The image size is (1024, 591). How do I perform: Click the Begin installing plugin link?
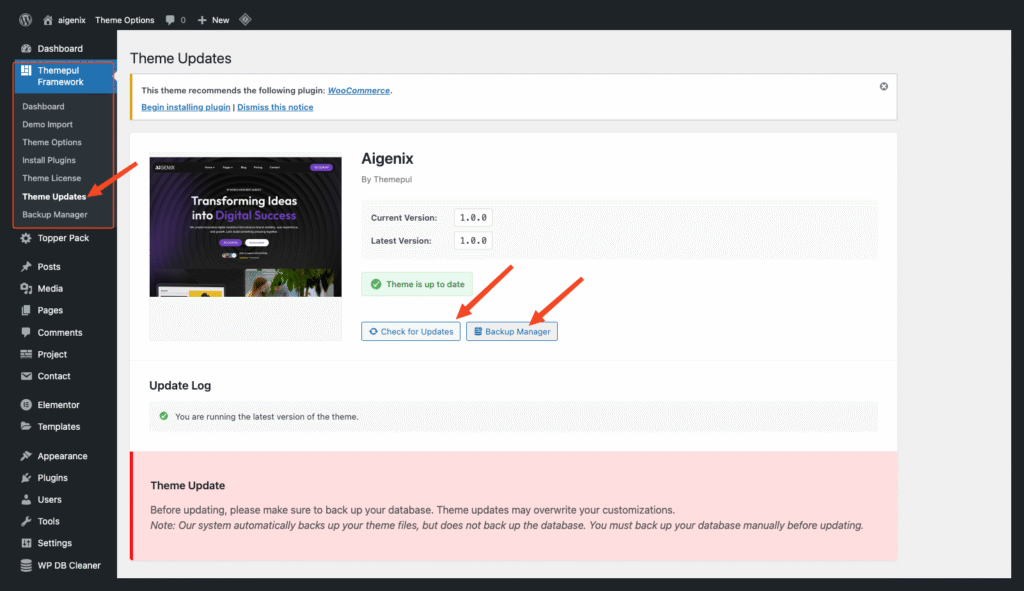tap(185, 107)
